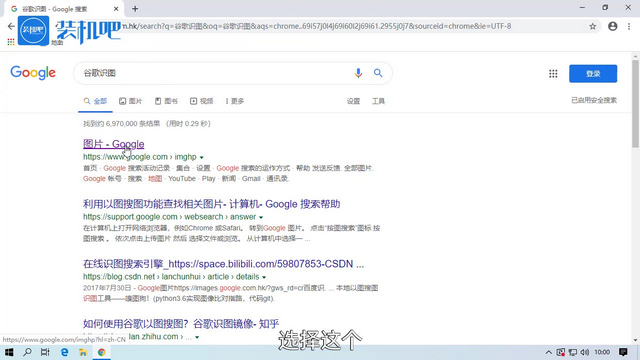Click the blue magnifier search button

(x=378, y=73)
